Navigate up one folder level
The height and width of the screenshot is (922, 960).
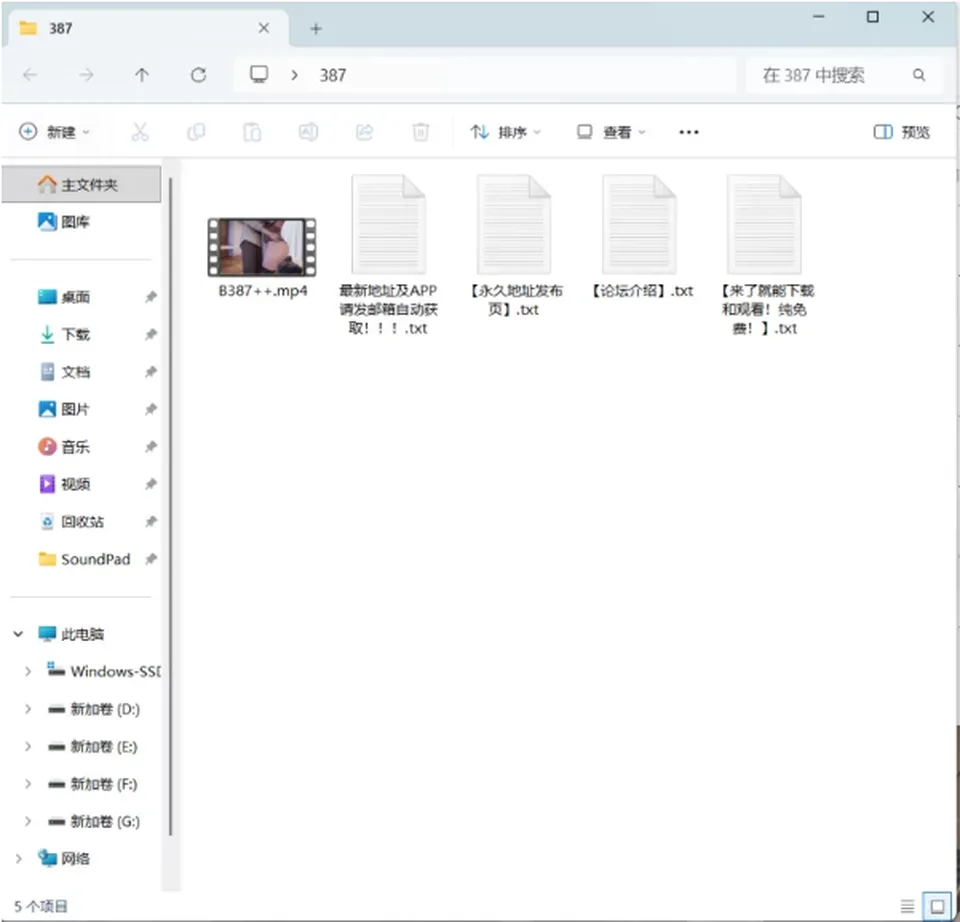point(142,75)
